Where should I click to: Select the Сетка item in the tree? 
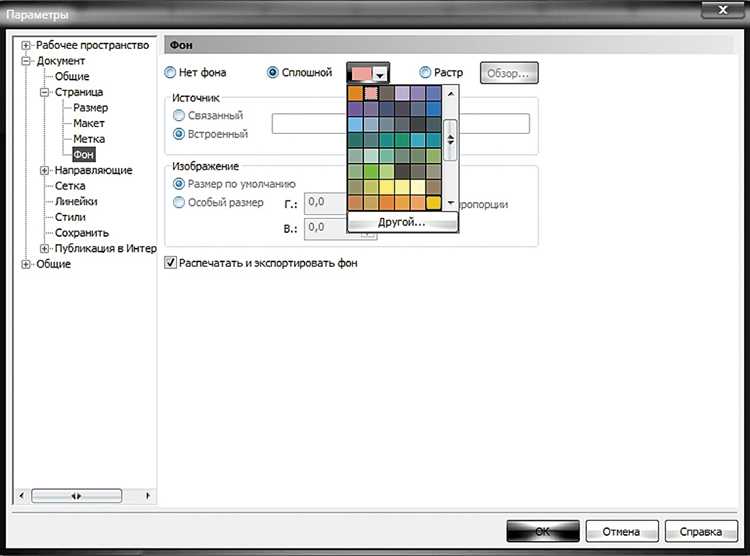(70, 186)
